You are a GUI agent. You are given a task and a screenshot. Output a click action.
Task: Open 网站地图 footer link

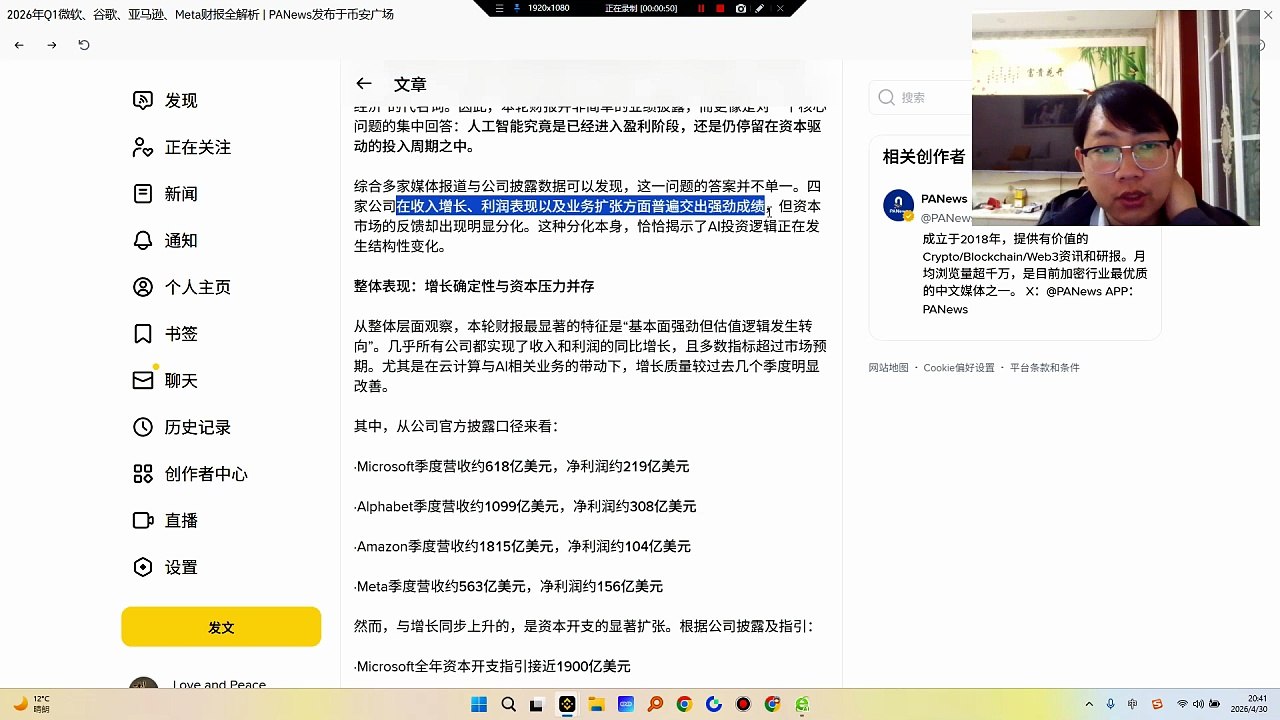click(888, 368)
